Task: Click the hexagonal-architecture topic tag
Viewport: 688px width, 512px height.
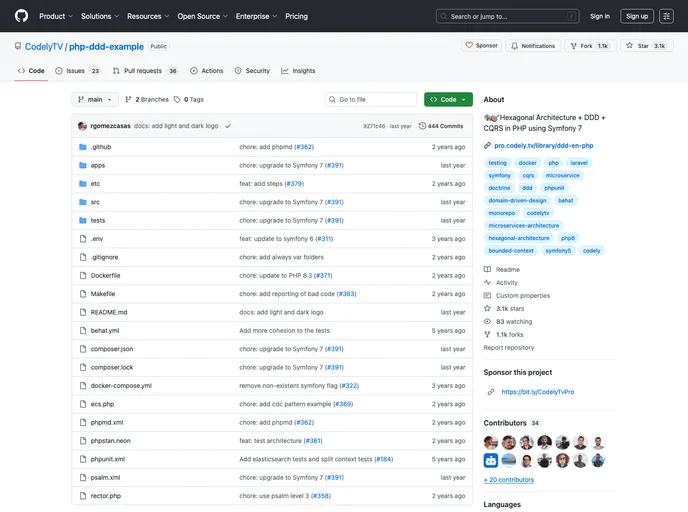Action: [x=519, y=238]
